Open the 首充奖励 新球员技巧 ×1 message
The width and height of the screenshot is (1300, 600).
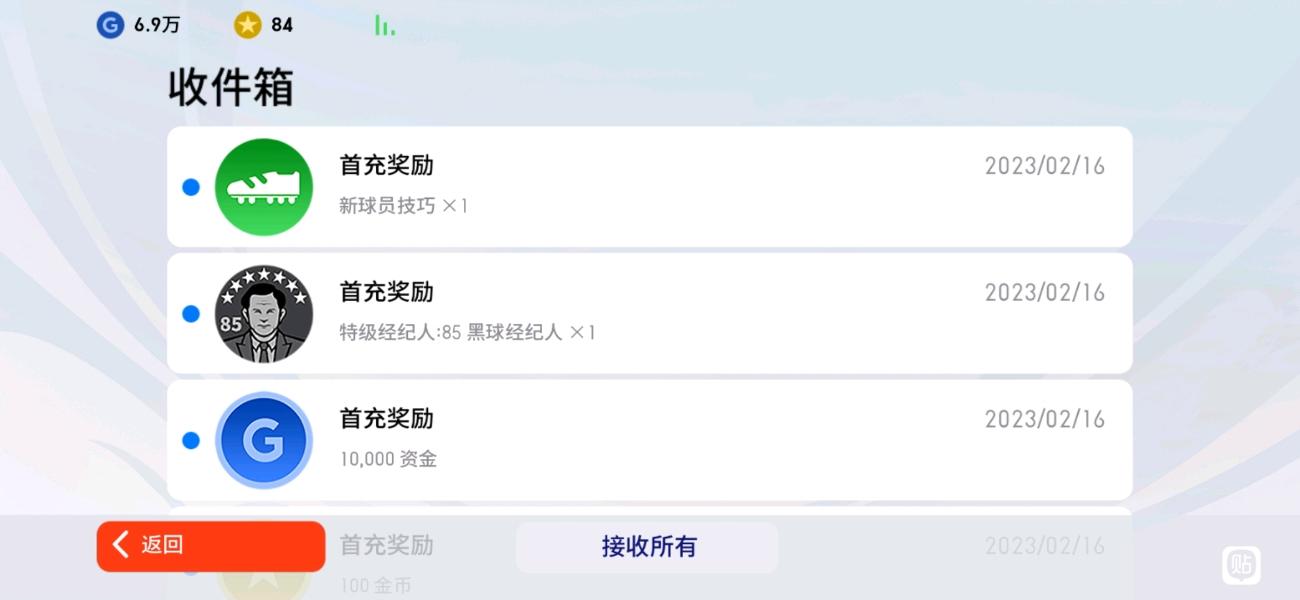[x=650, y=187]
